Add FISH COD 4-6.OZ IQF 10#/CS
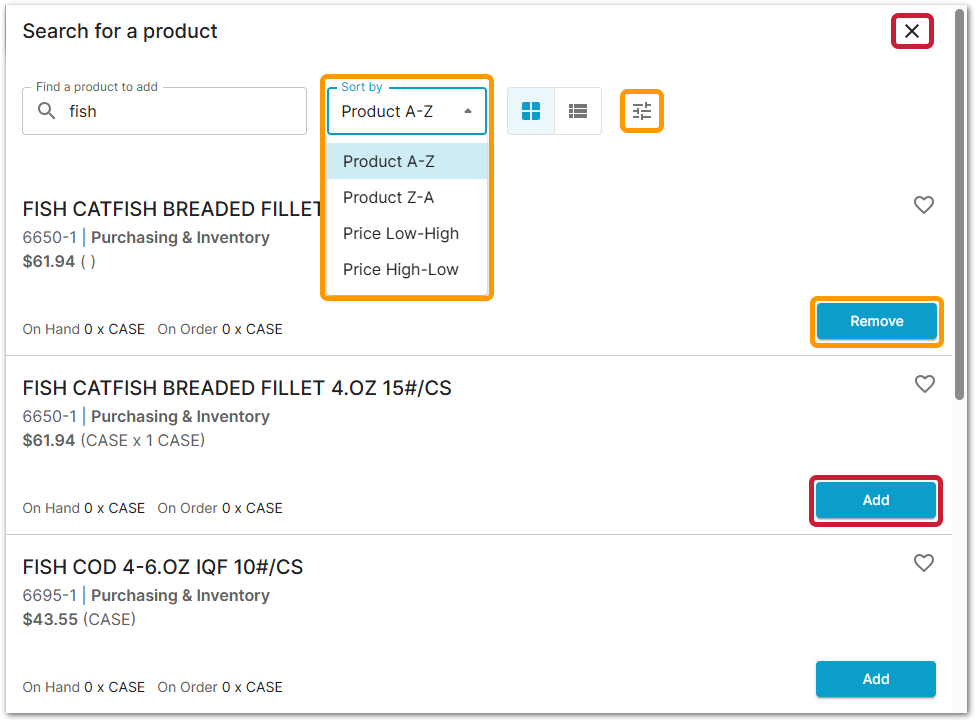This screenshot has width=976, height=722. pyautogui.click(x=876, y=679)
